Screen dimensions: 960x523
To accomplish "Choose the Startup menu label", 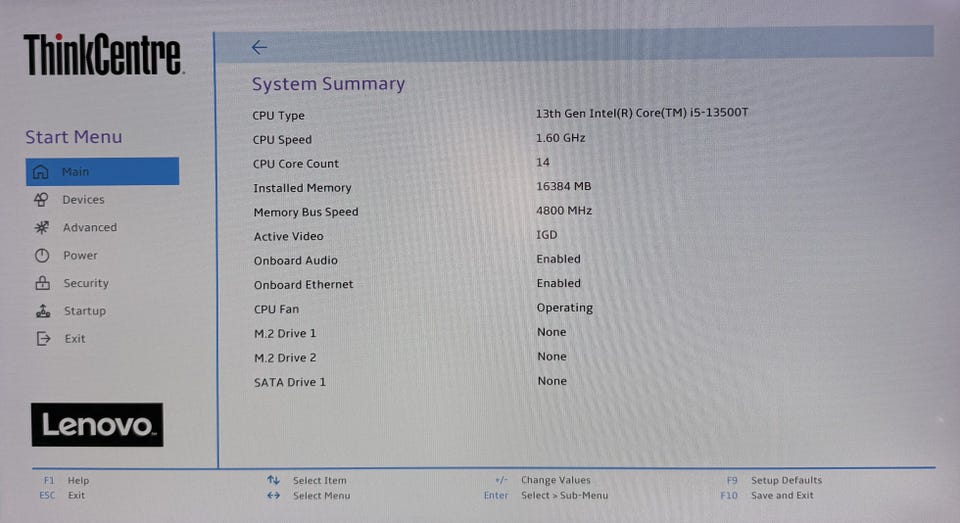I will point(85,311).
